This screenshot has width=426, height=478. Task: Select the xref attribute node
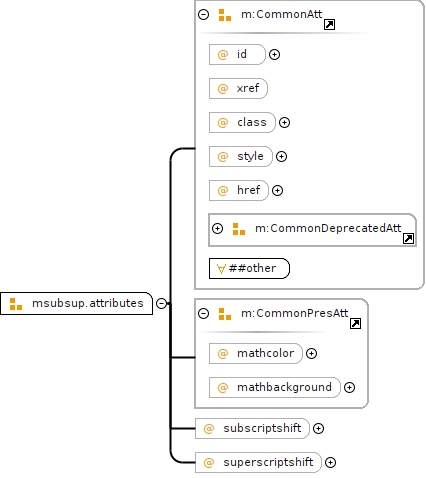[238, 88]
